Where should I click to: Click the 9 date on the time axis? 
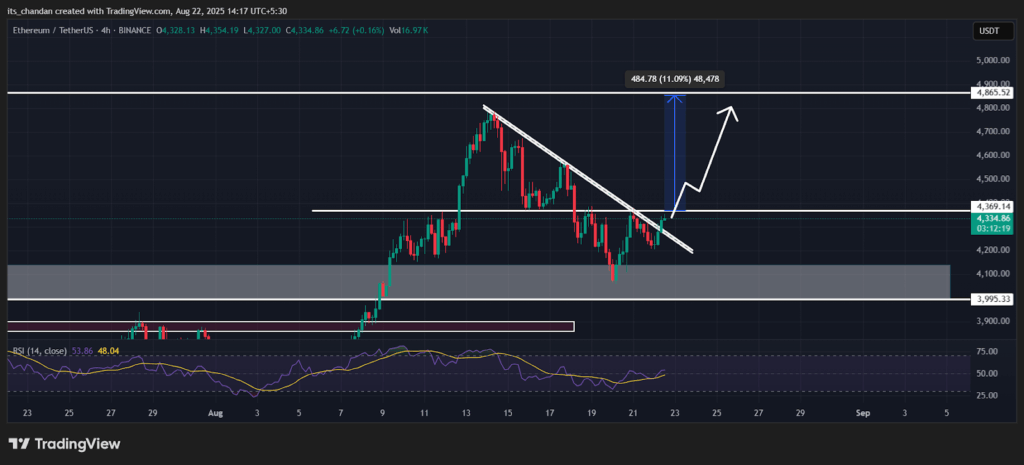[x=382, y=413]
